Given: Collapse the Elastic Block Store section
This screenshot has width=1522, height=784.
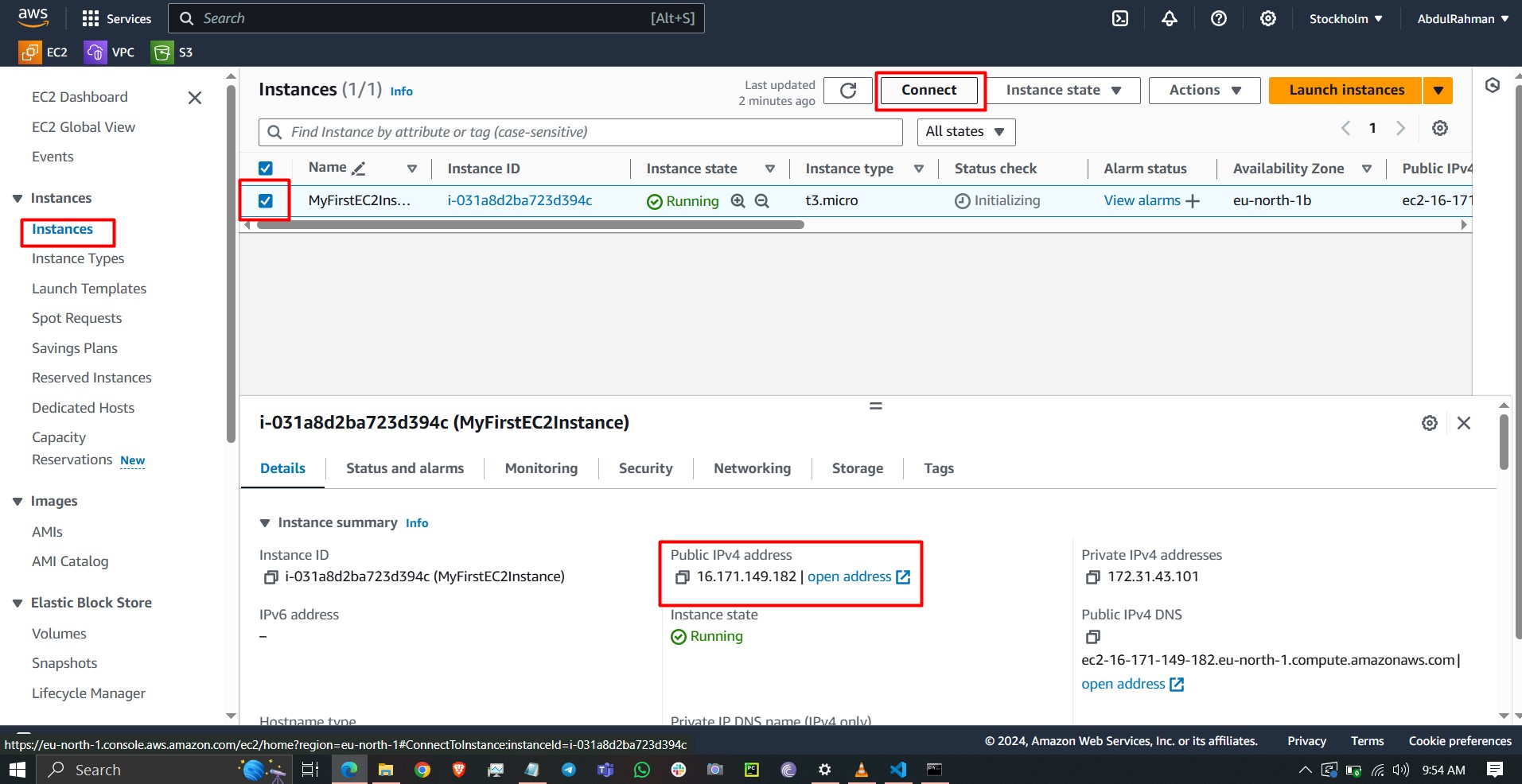Looking at the screenshot, I should (x=18, y=604).
